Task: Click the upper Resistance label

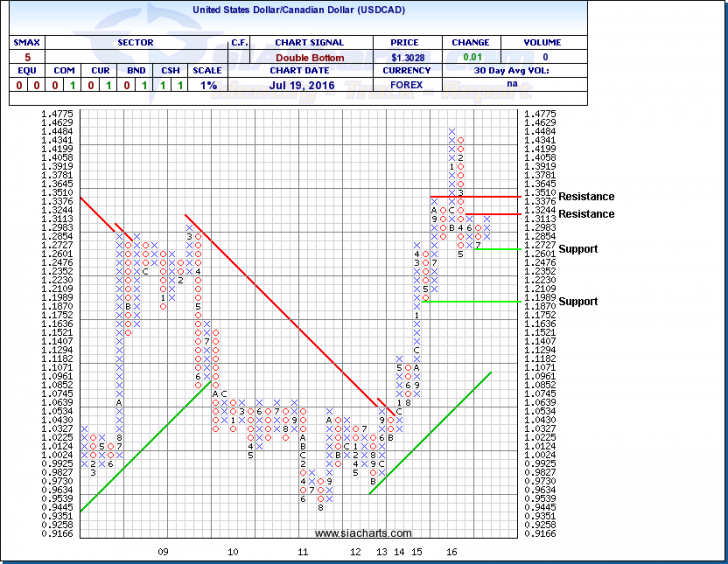Action: (586, 197)
